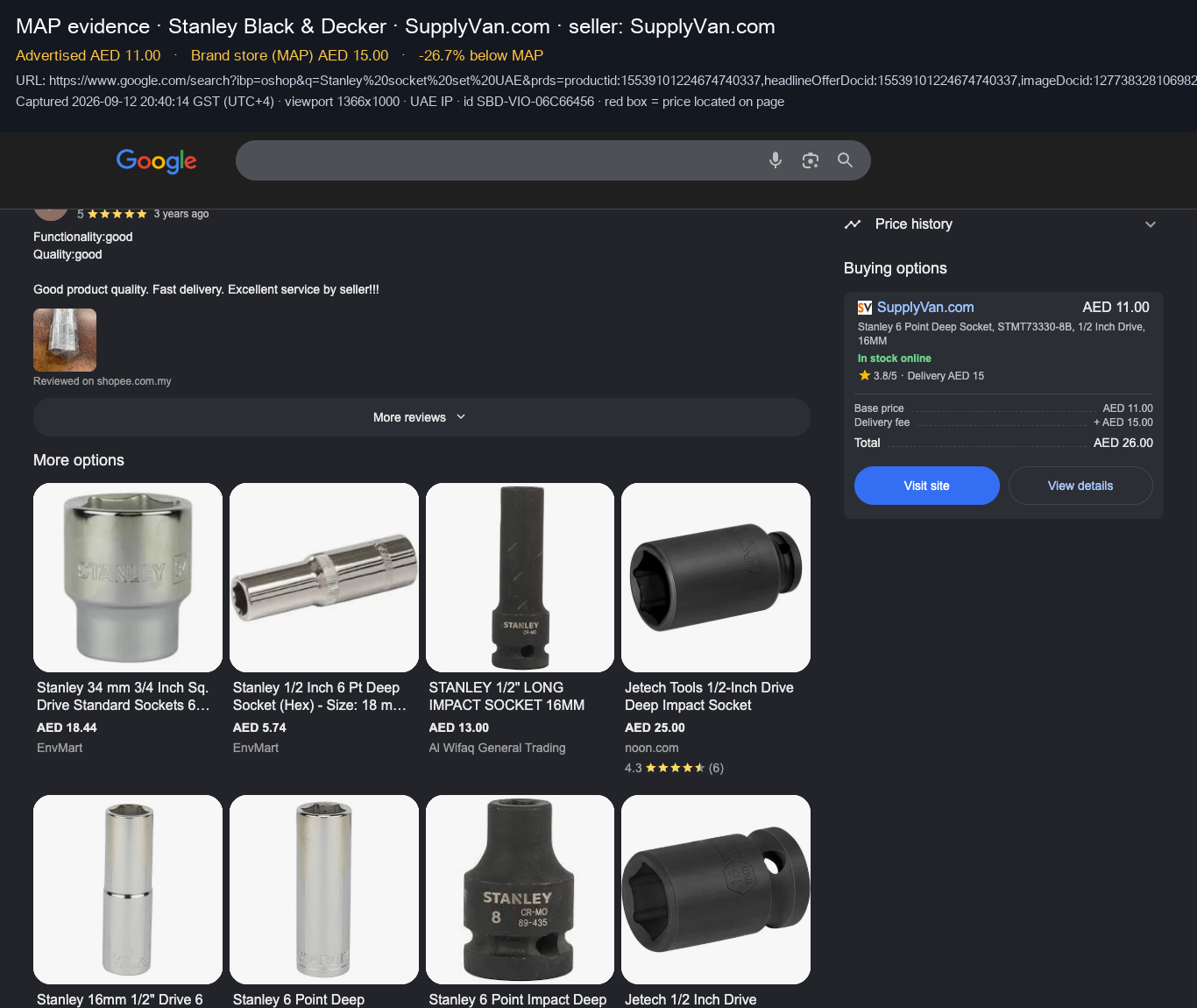Open search by image (Lens) icon
Image resolution: width=1197 pixels, height=1008 pixels.
point(811,160)
